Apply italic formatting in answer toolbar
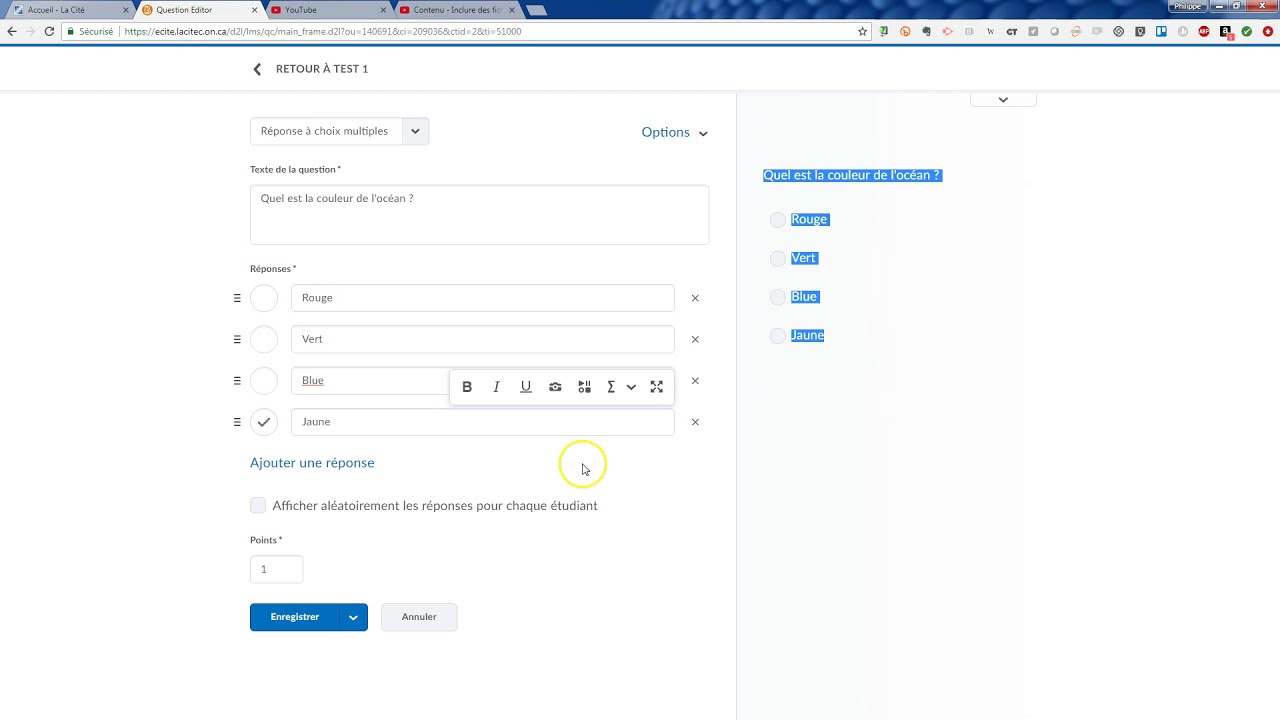Image resolution: width=1280 pixels, height=720 pixels. click(x=496, y=387)
